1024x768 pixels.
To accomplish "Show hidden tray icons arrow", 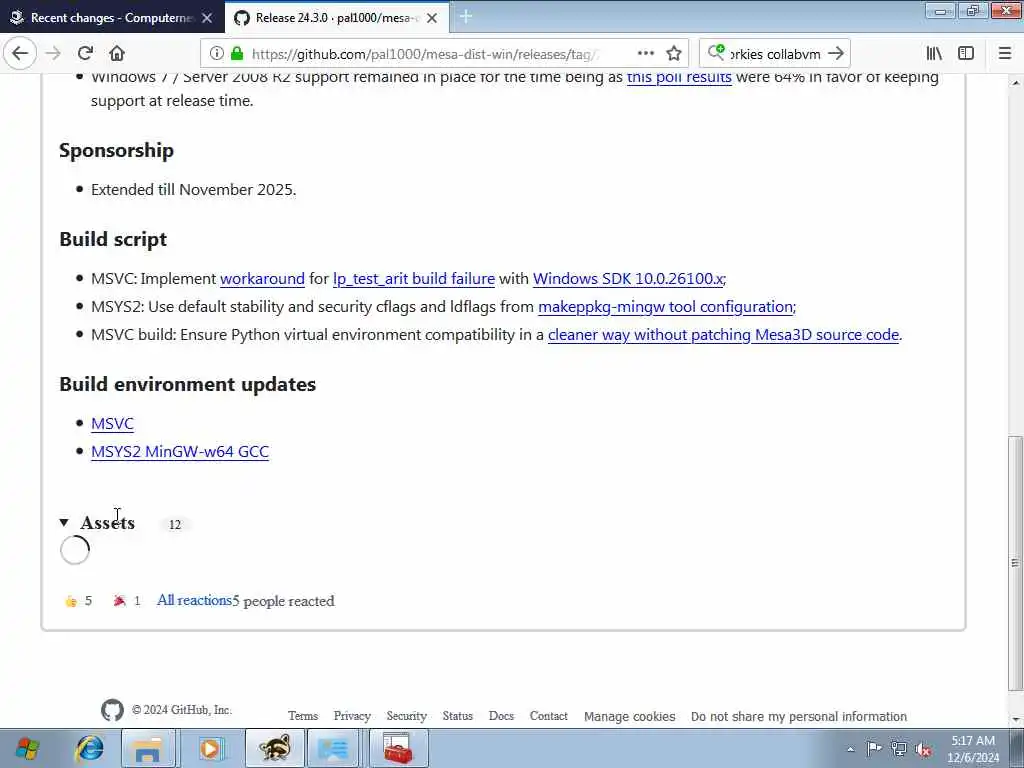I will pyautogui.click(x=850, y=749).
